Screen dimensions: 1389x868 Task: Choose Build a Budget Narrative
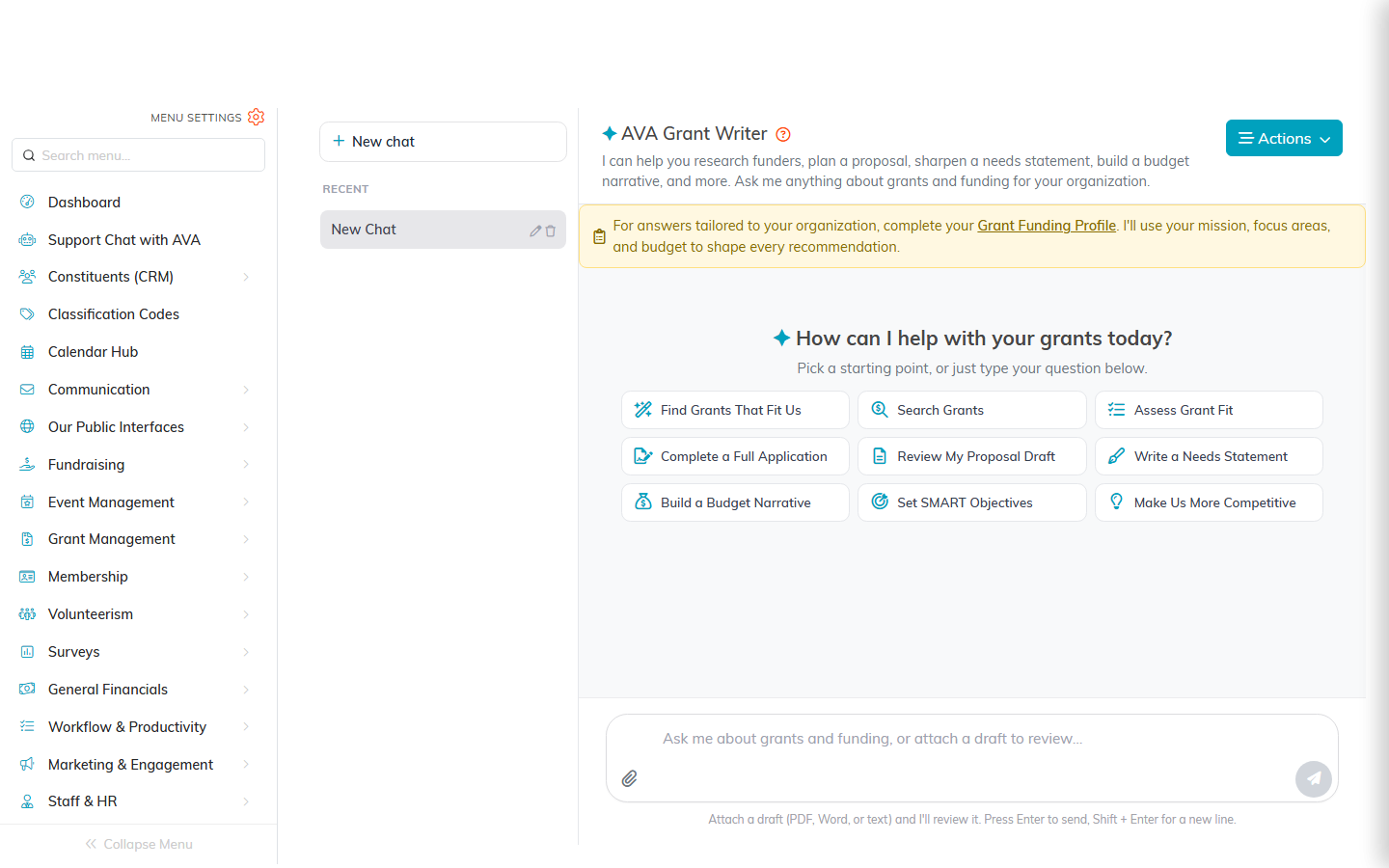coord(735,502)
